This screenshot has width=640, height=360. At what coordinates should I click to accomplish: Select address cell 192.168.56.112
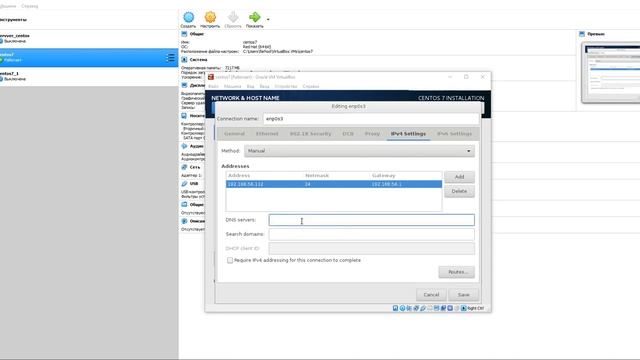coord(245,184)
